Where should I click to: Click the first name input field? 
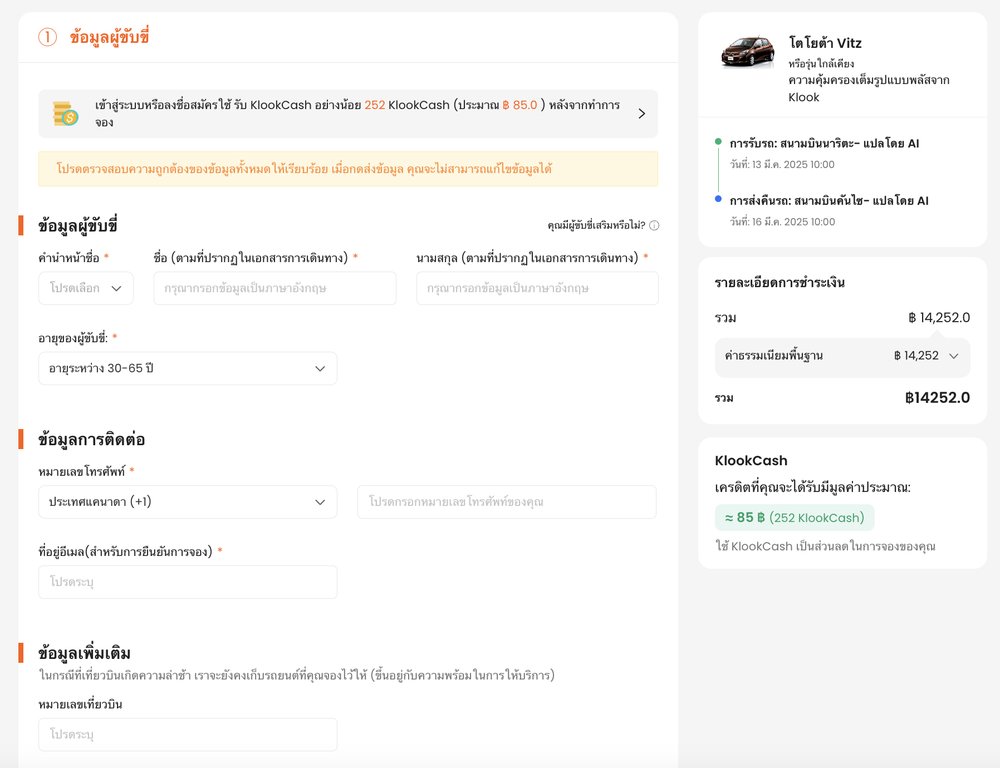click(x=275, y=288)
